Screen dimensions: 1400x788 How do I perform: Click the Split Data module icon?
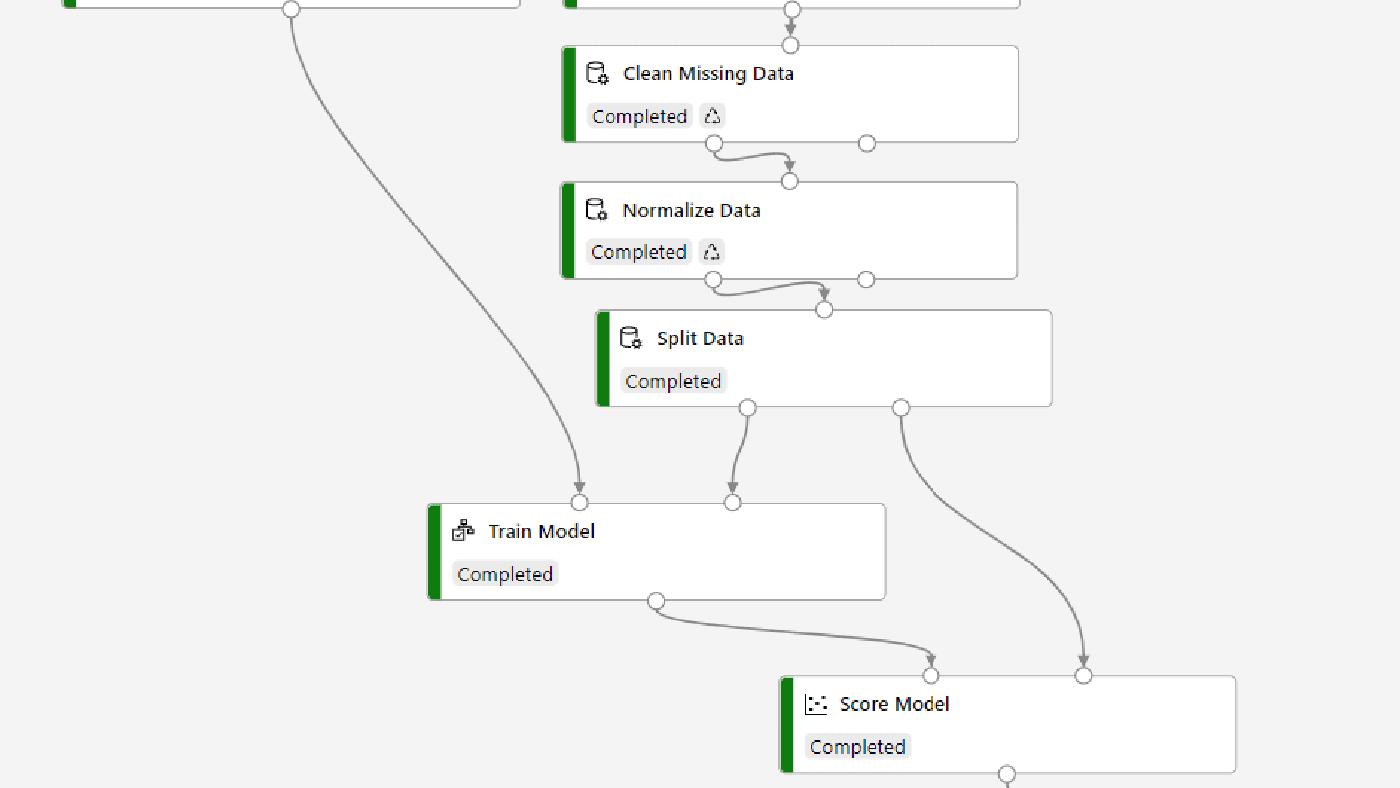pos(629,337)
